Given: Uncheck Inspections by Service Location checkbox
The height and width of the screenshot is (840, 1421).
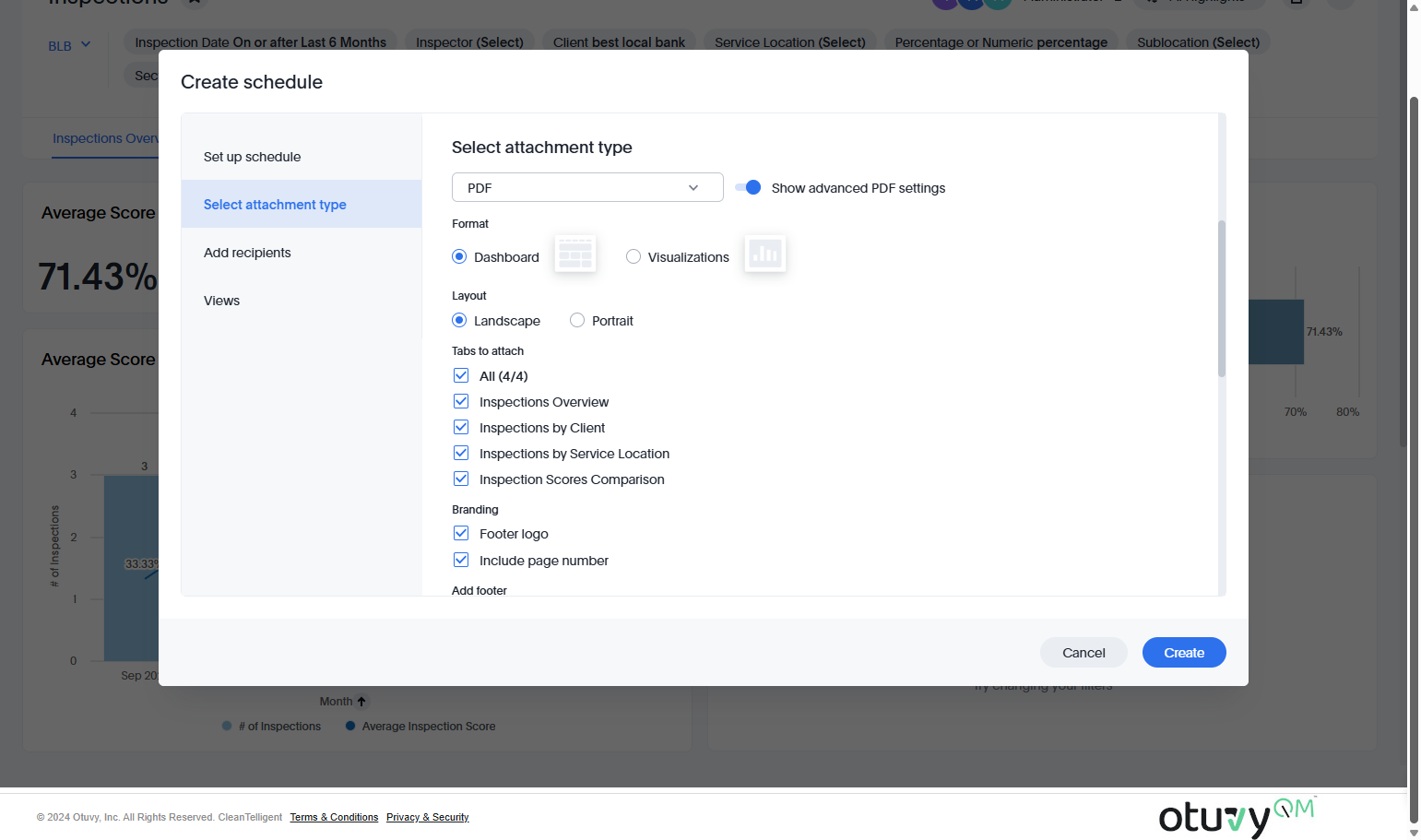Looking at the screenshot, I should click(x=461, y=453).
